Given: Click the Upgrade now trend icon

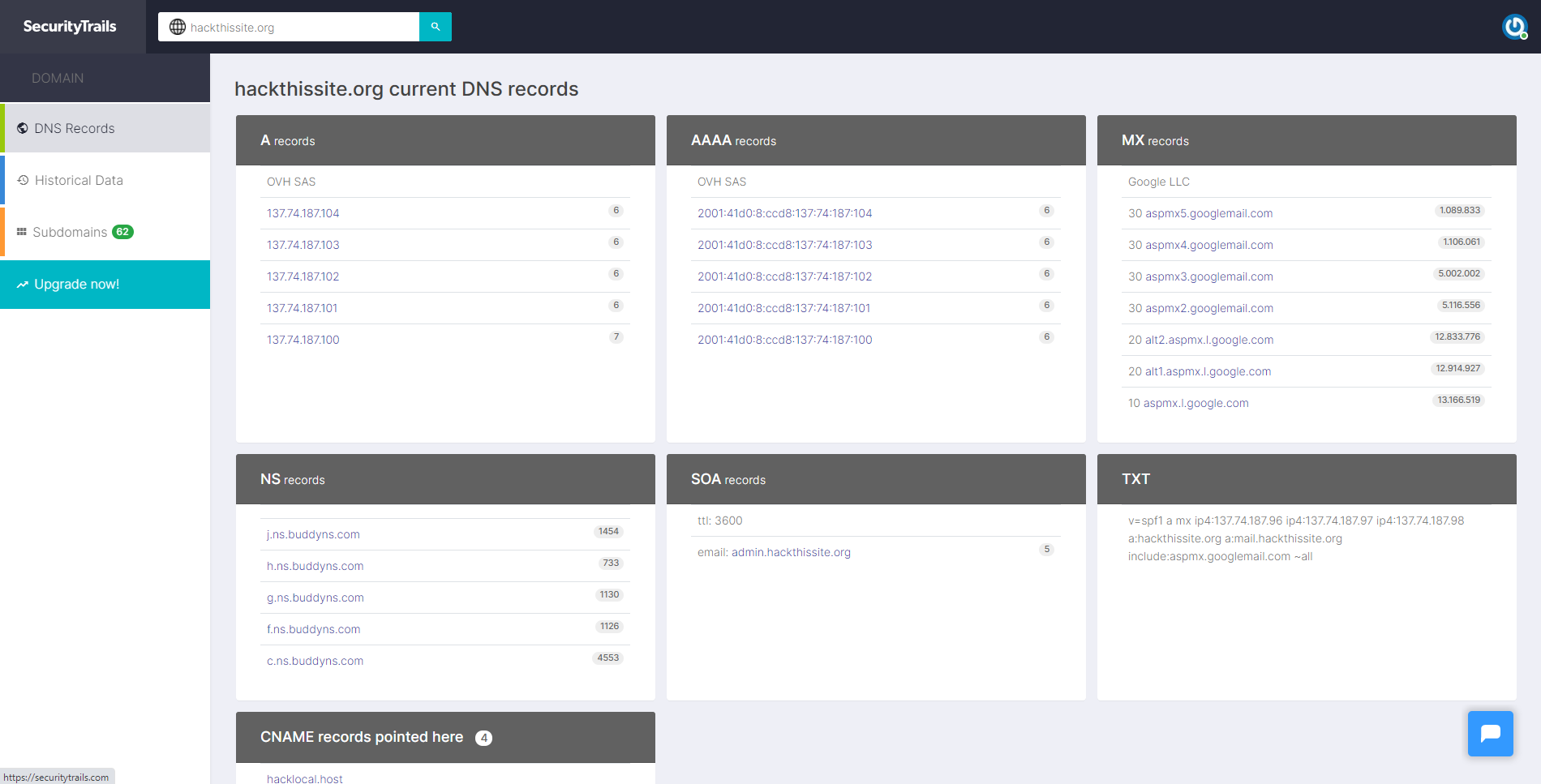Looking at the screenshot, I should [23, 285].
